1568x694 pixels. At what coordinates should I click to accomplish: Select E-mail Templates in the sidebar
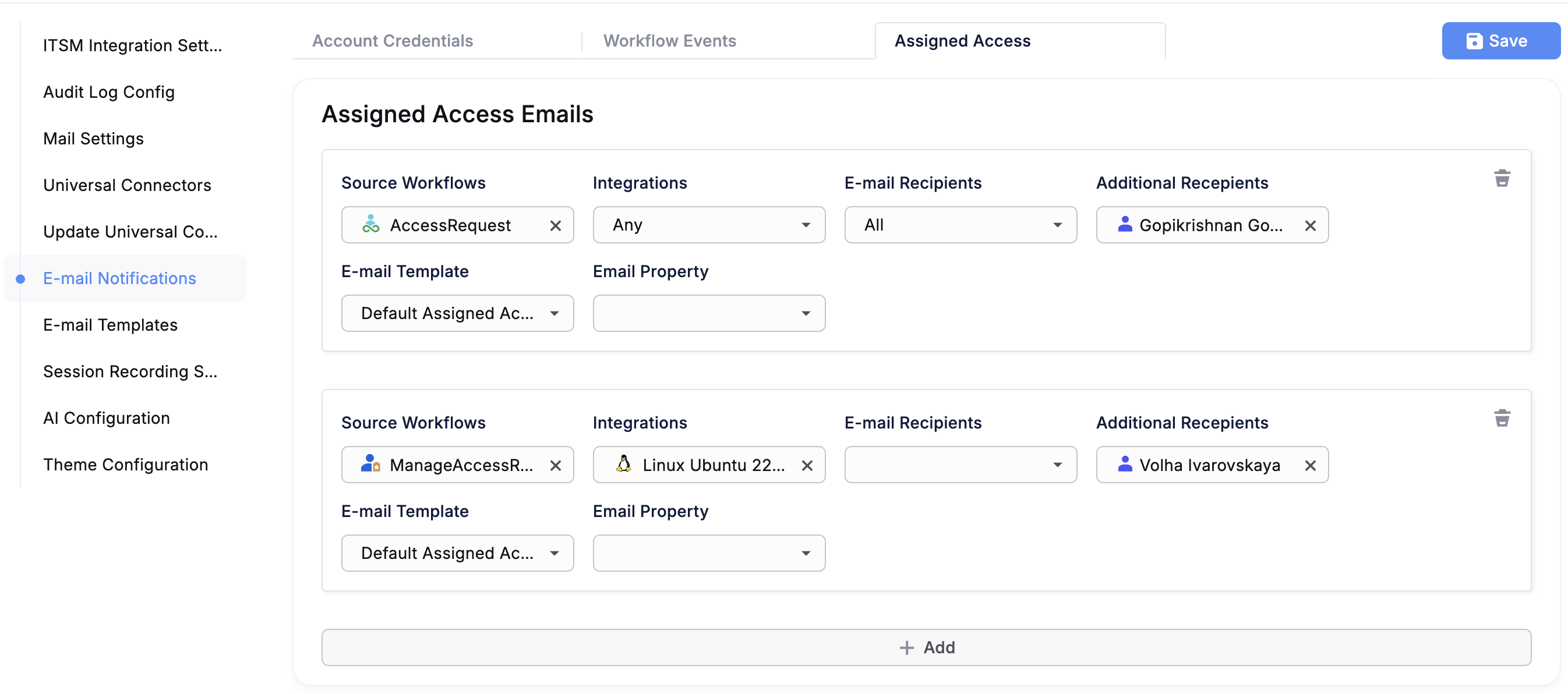111,325
